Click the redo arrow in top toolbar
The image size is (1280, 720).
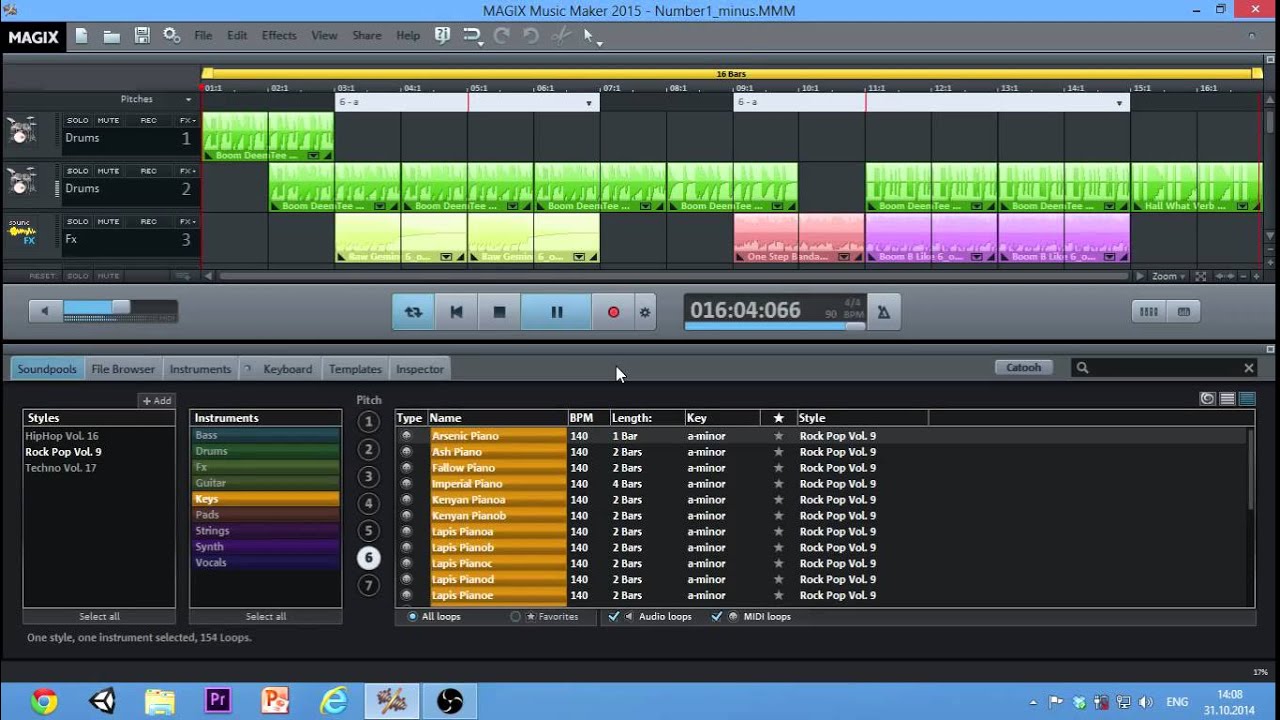click(501, 35)
